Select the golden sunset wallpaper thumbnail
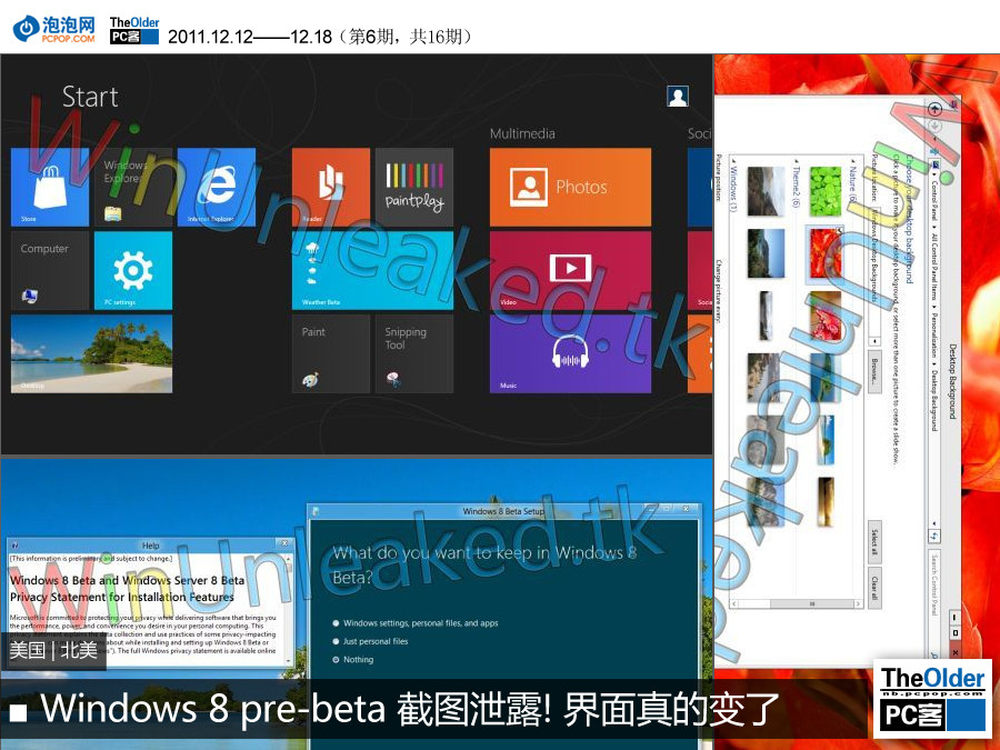 (x=826, y=503)
